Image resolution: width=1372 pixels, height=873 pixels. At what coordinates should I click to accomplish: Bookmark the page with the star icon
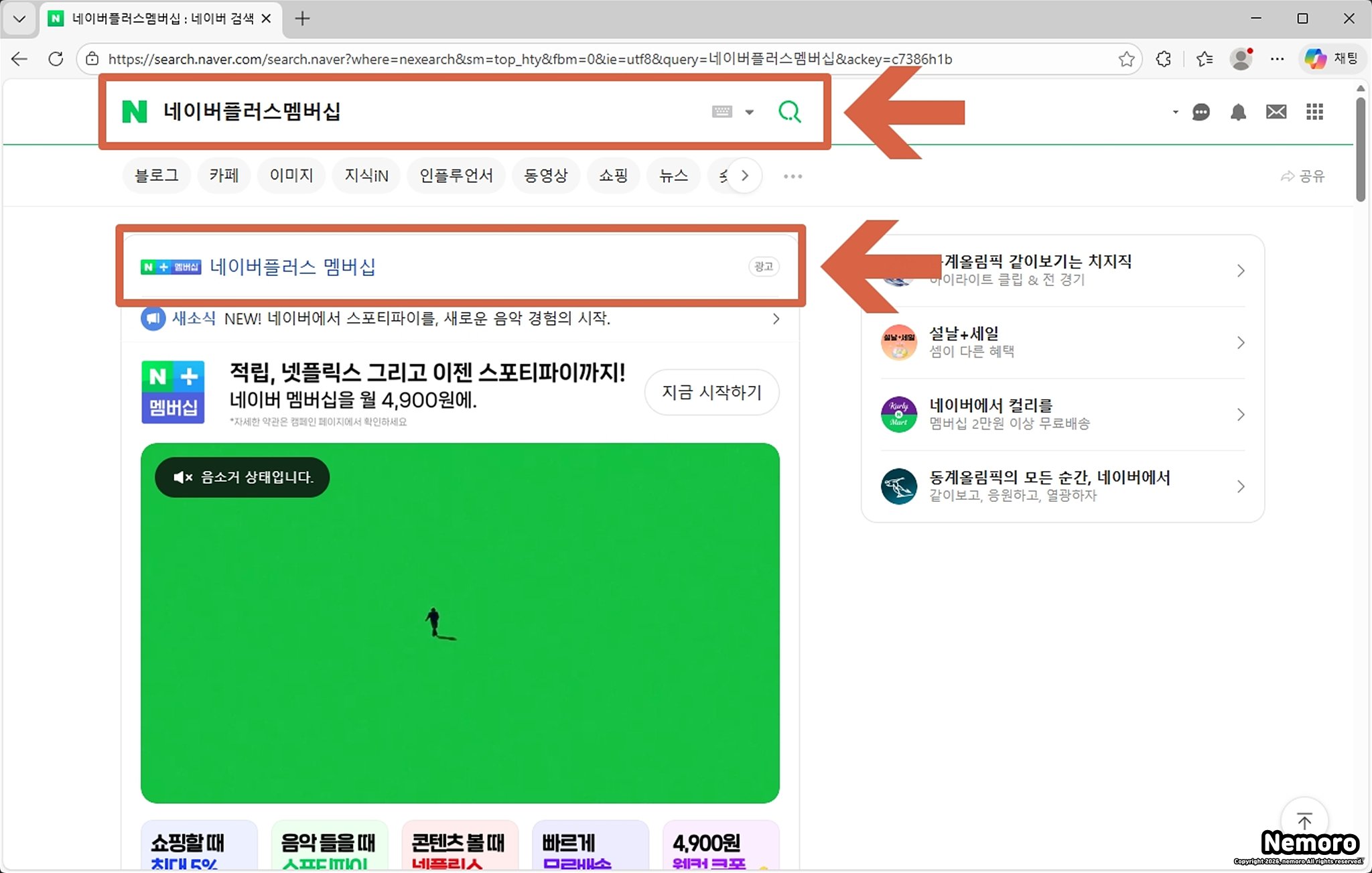(x=1126, y=59)
